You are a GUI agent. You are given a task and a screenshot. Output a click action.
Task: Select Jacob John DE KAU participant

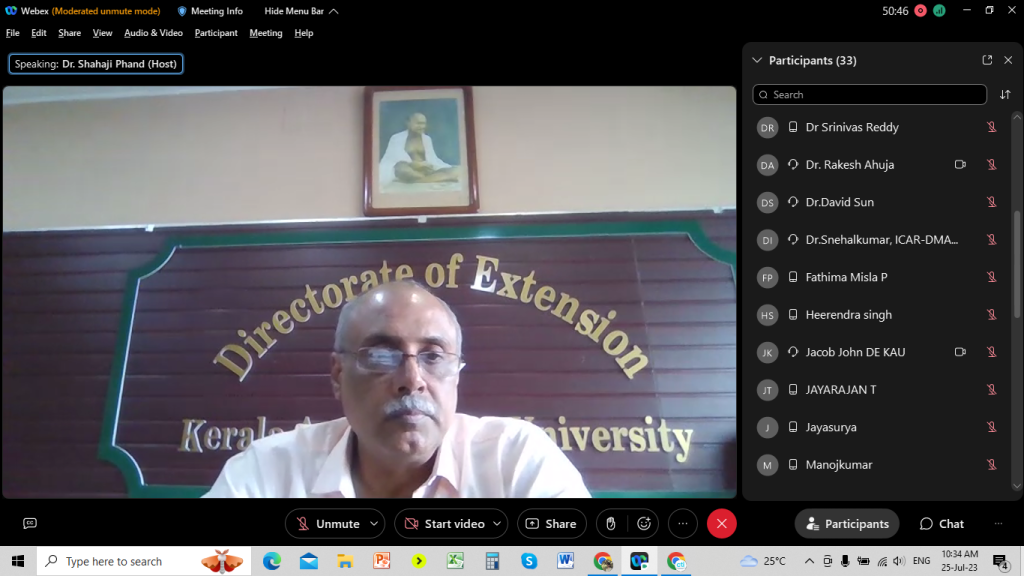point(878,353)
